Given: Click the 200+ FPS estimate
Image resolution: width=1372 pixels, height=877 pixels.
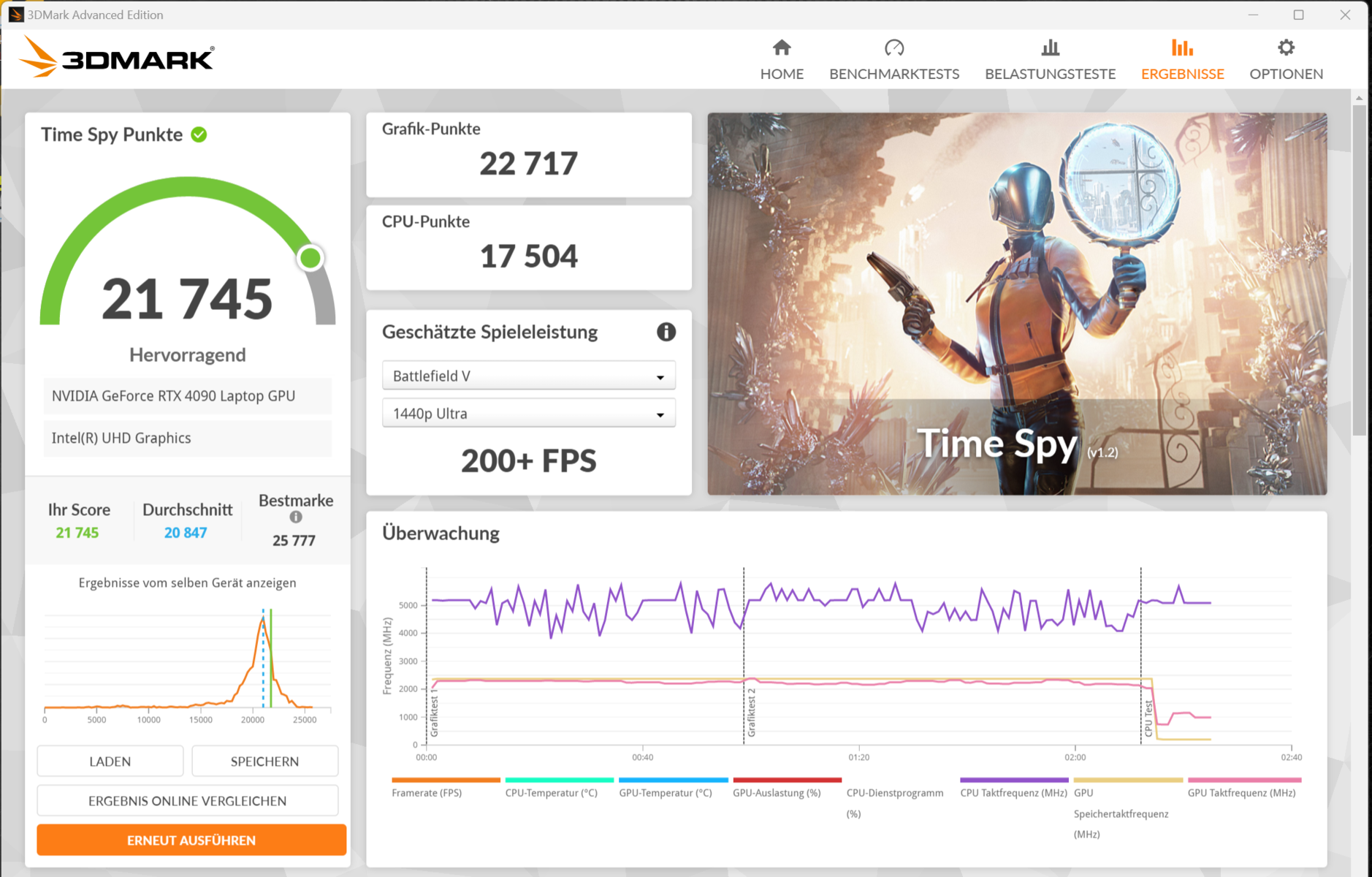Looking at the screenshot, I should pos(528,461).
